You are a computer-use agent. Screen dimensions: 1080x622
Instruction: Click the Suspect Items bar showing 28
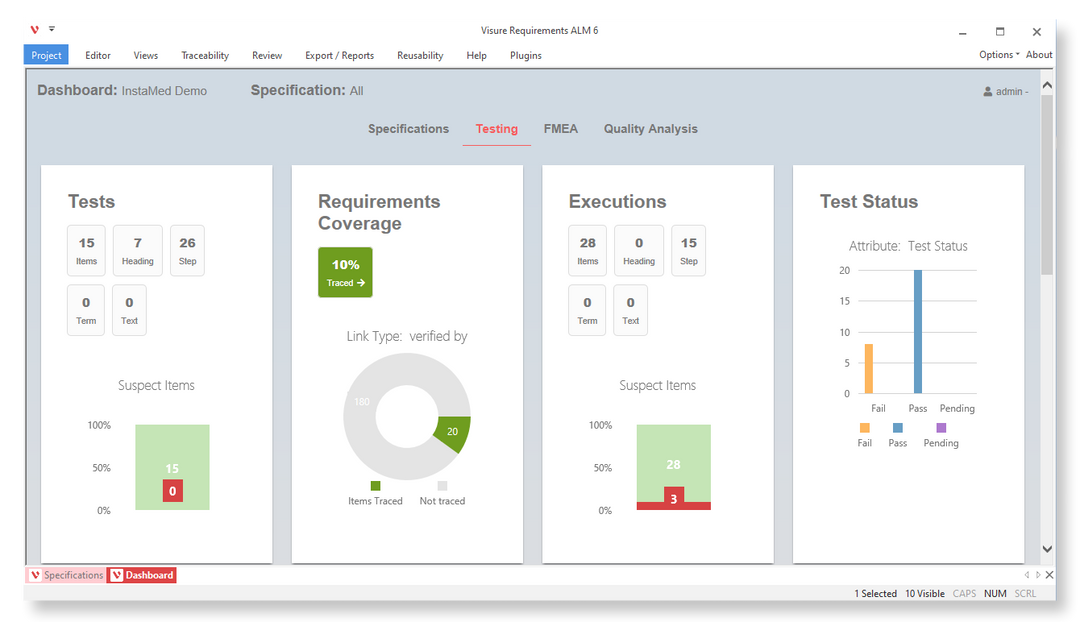pos(673,467)
